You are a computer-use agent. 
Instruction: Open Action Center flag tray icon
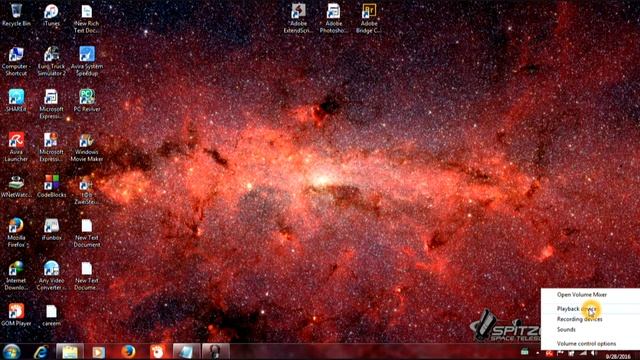(x=561, y=353)
